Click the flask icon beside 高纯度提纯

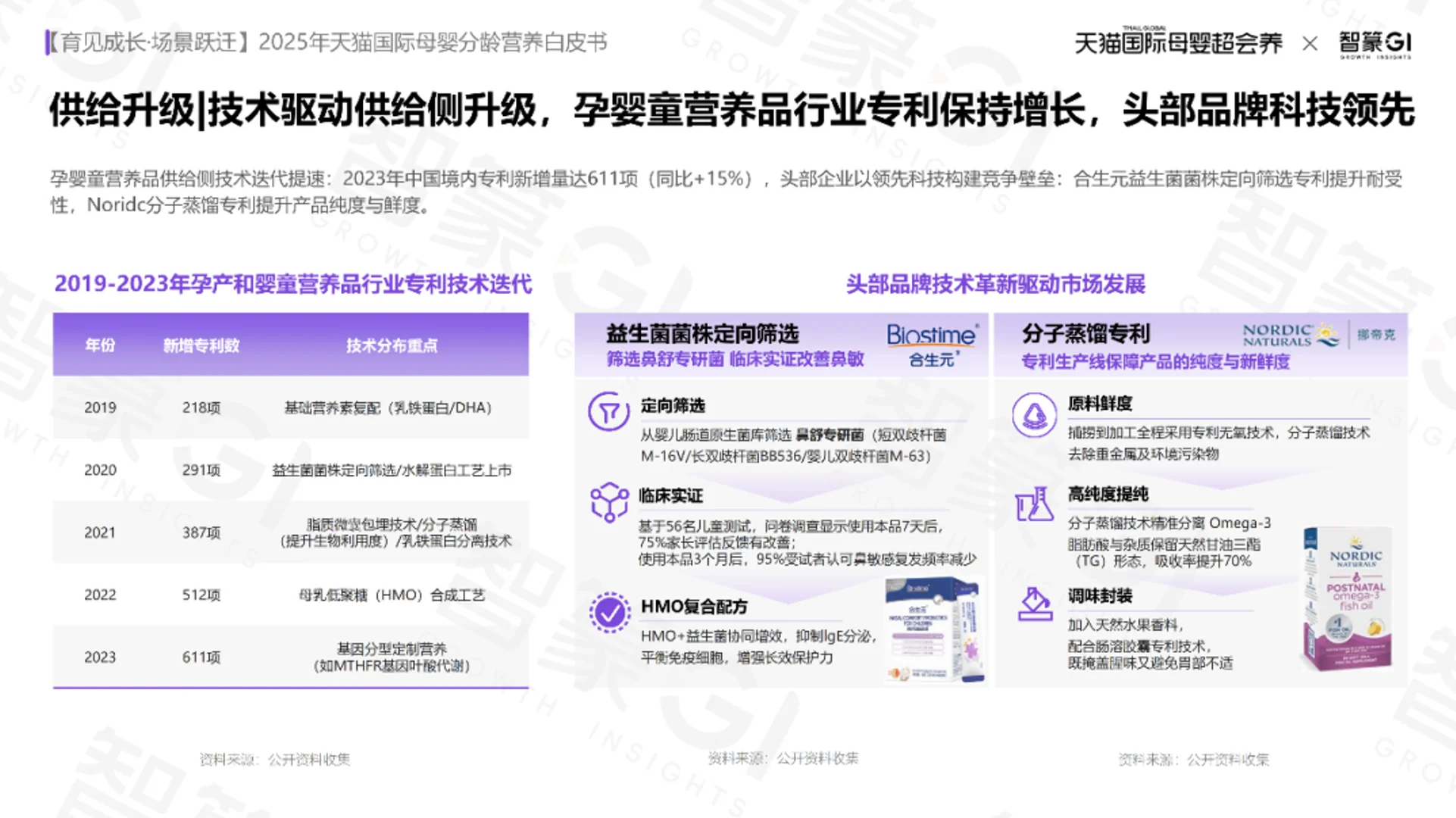coord(1034,504)
